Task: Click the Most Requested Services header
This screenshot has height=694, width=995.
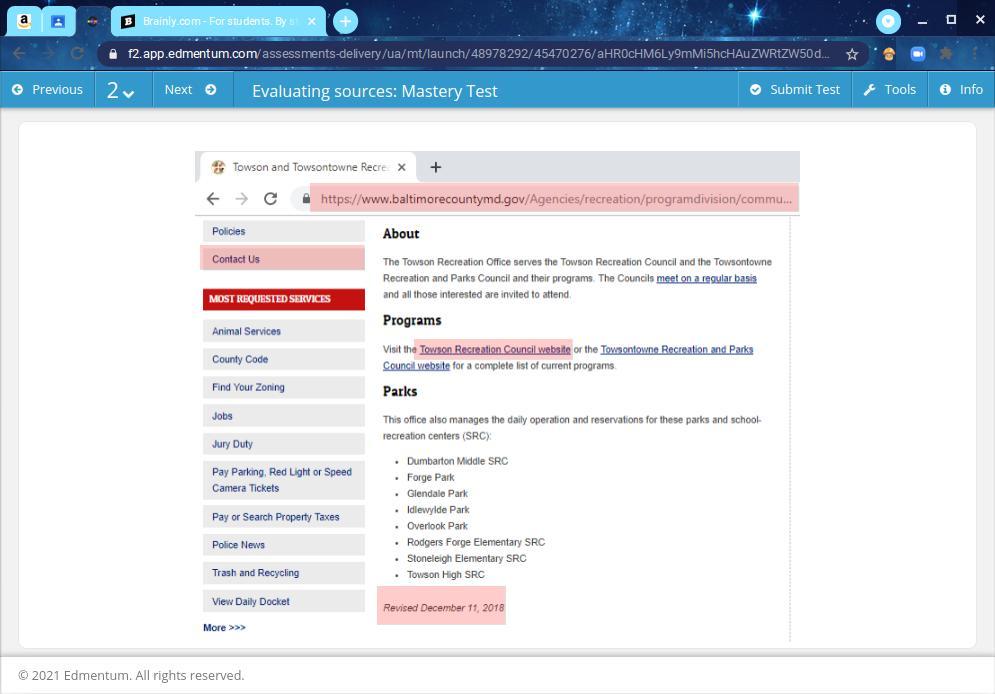Action: click(284, 299)
